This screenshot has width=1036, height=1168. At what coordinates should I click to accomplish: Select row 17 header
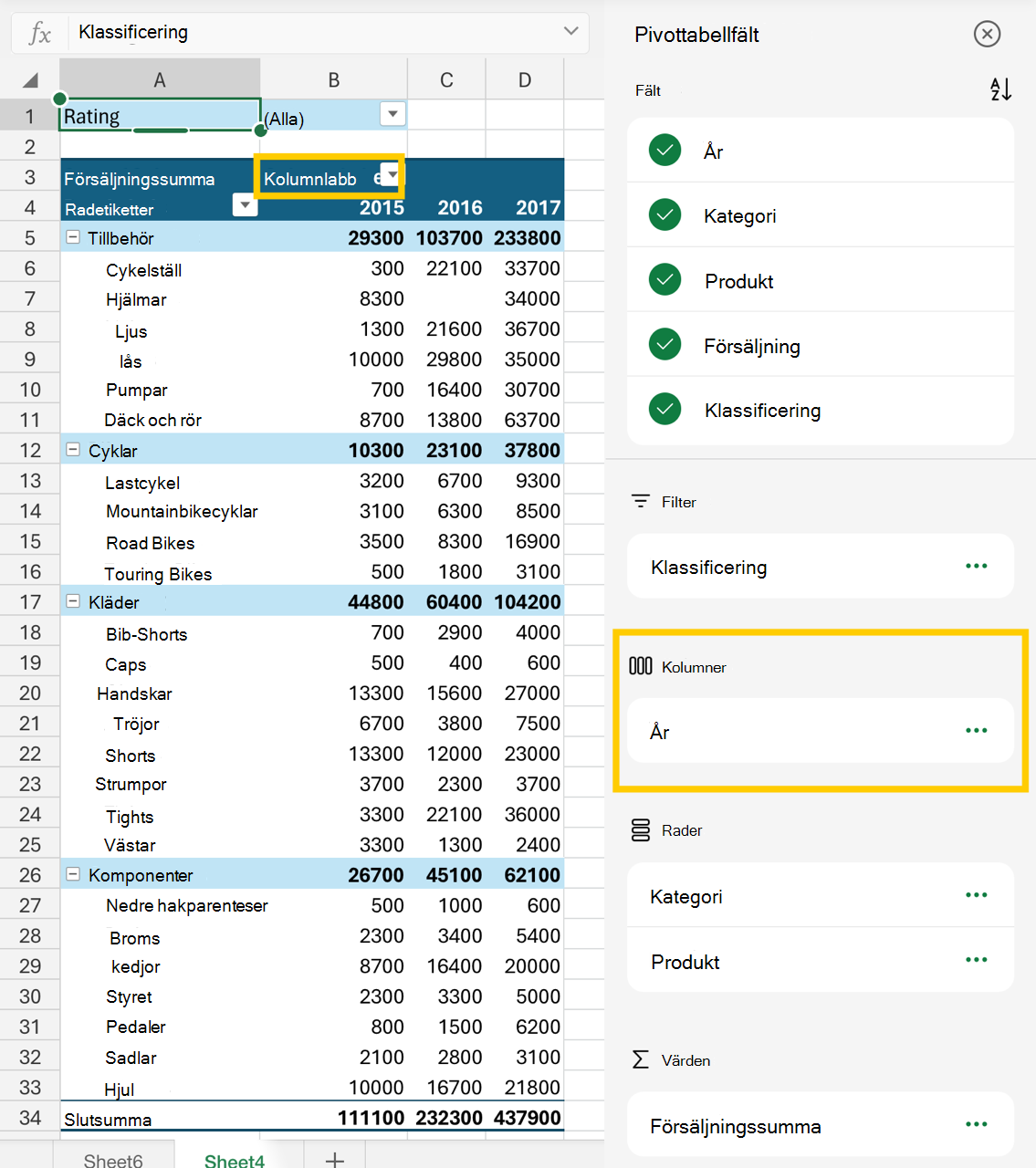(x=30, y=601)
